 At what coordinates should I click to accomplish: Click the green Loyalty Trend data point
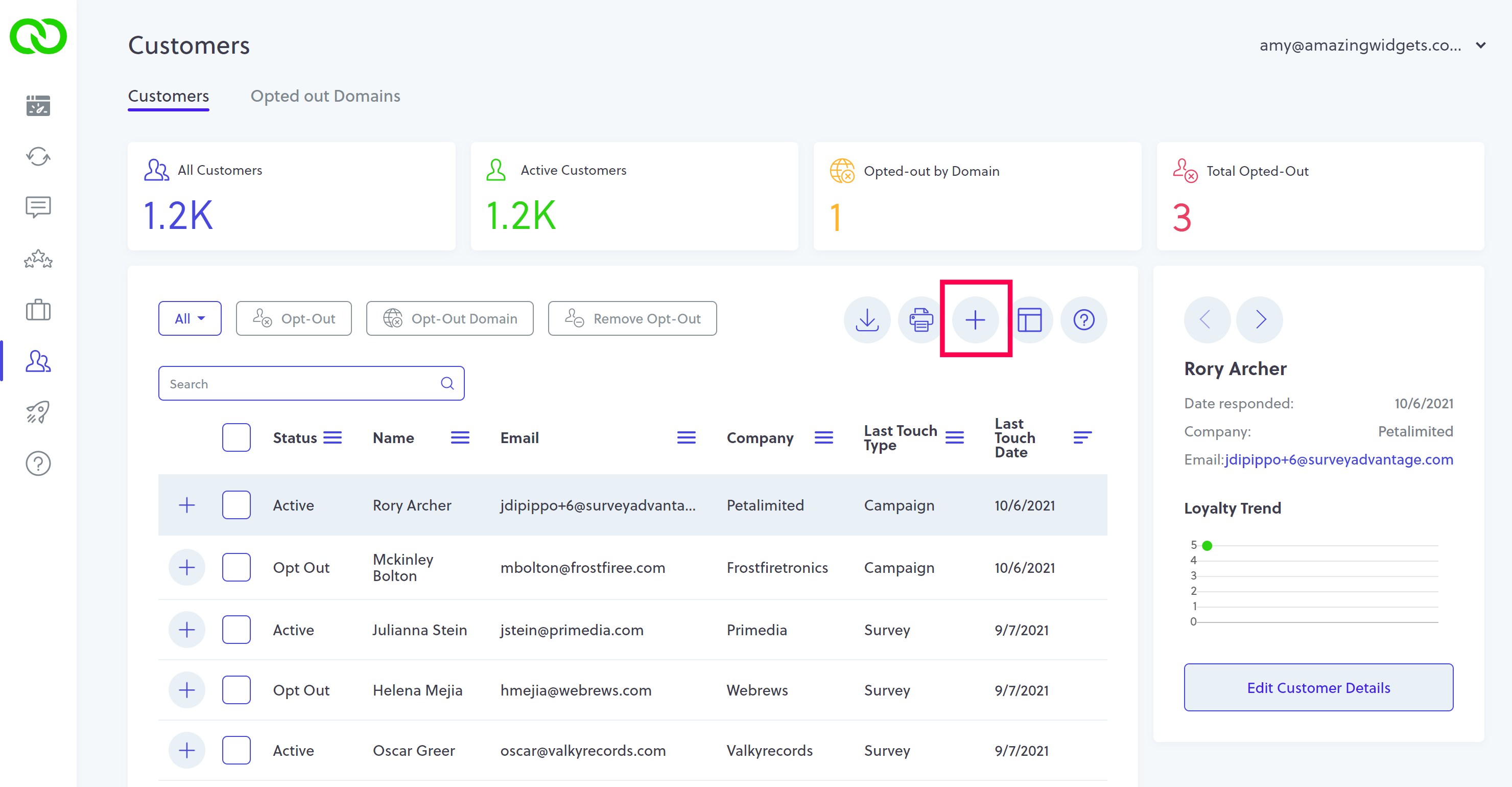pyautogui.click(x=1207, y=546)
